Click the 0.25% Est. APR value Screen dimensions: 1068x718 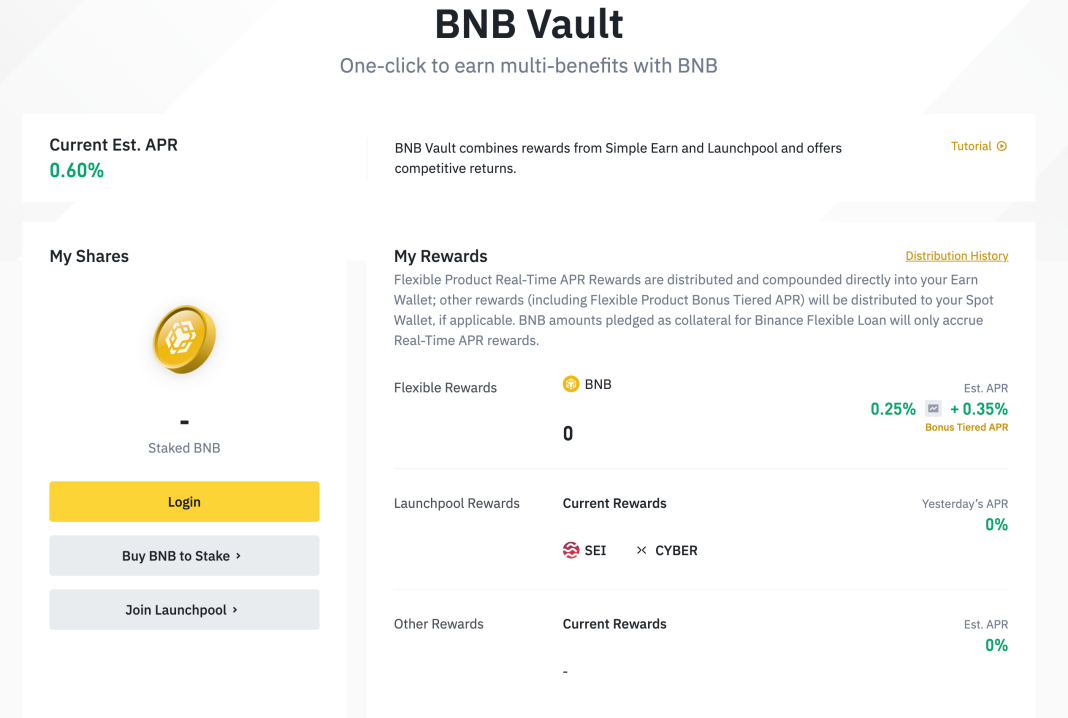(x=892, y=409)
